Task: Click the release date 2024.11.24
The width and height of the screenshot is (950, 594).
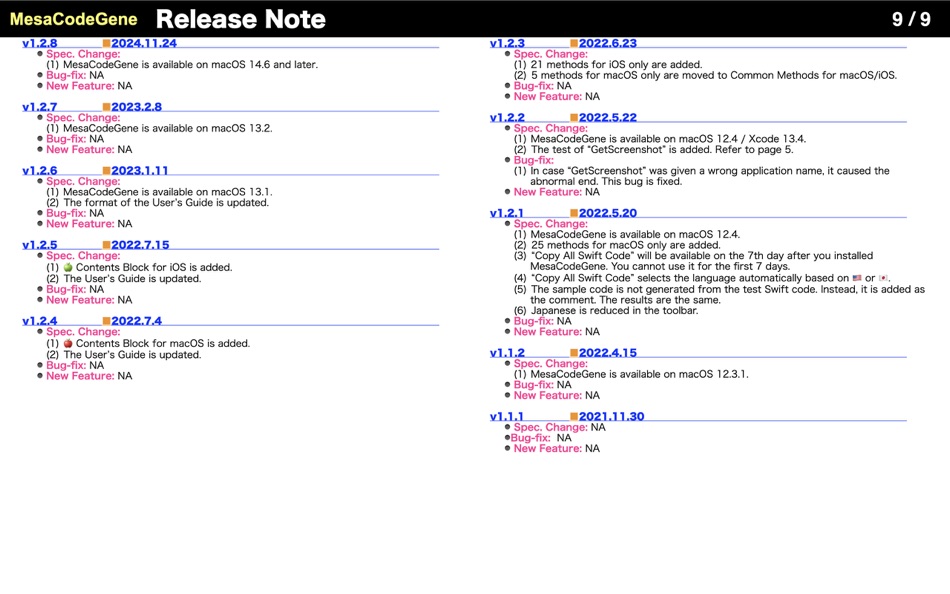Action: click(x=144, y=43)
